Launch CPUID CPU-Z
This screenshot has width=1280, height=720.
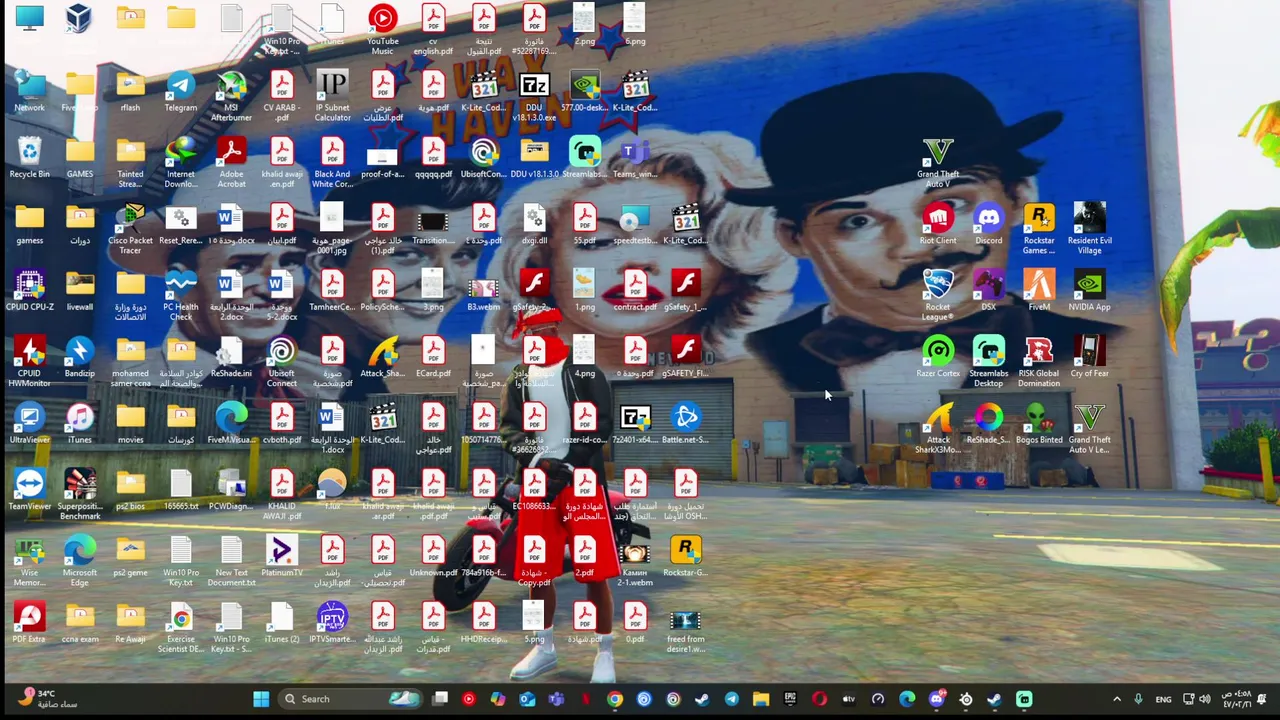click(x=29, y=291)
